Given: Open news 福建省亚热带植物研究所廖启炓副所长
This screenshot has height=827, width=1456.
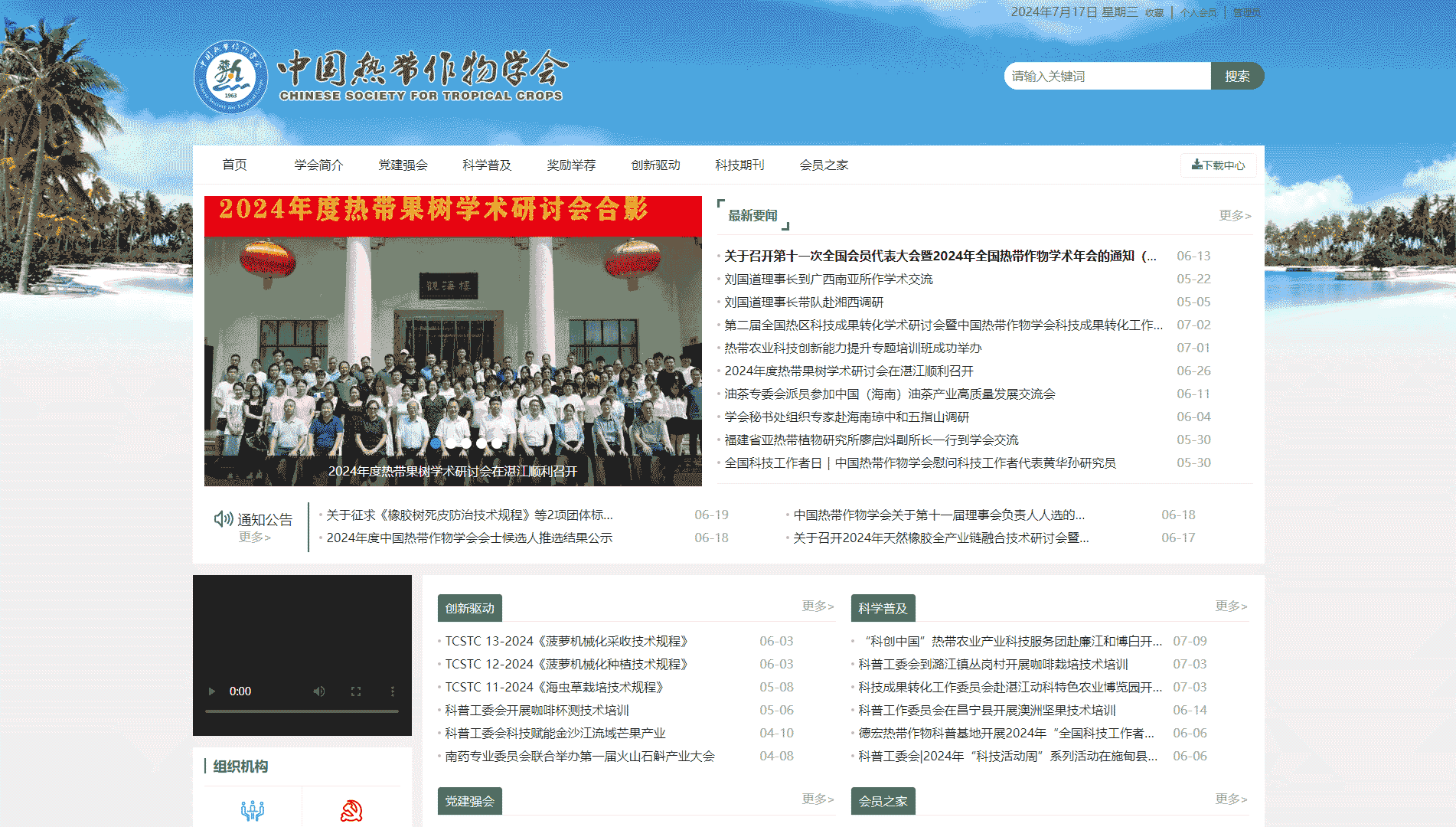Looking at the screenshot, I should (872, 440).
